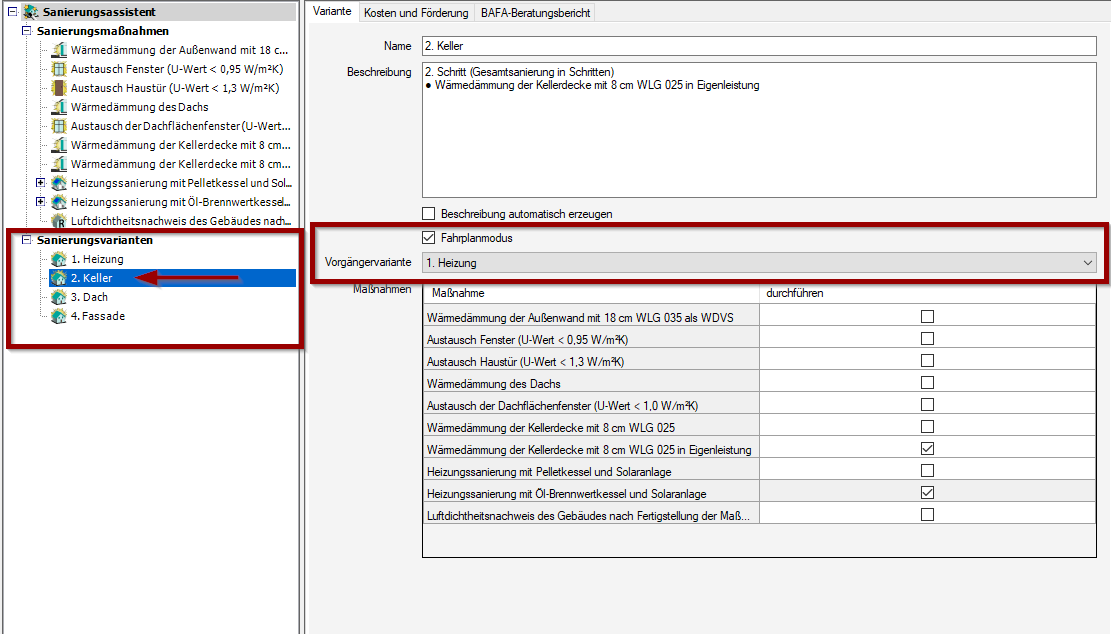Click the 4. Fassade variant icon
1111x634 pixels.
59,317
